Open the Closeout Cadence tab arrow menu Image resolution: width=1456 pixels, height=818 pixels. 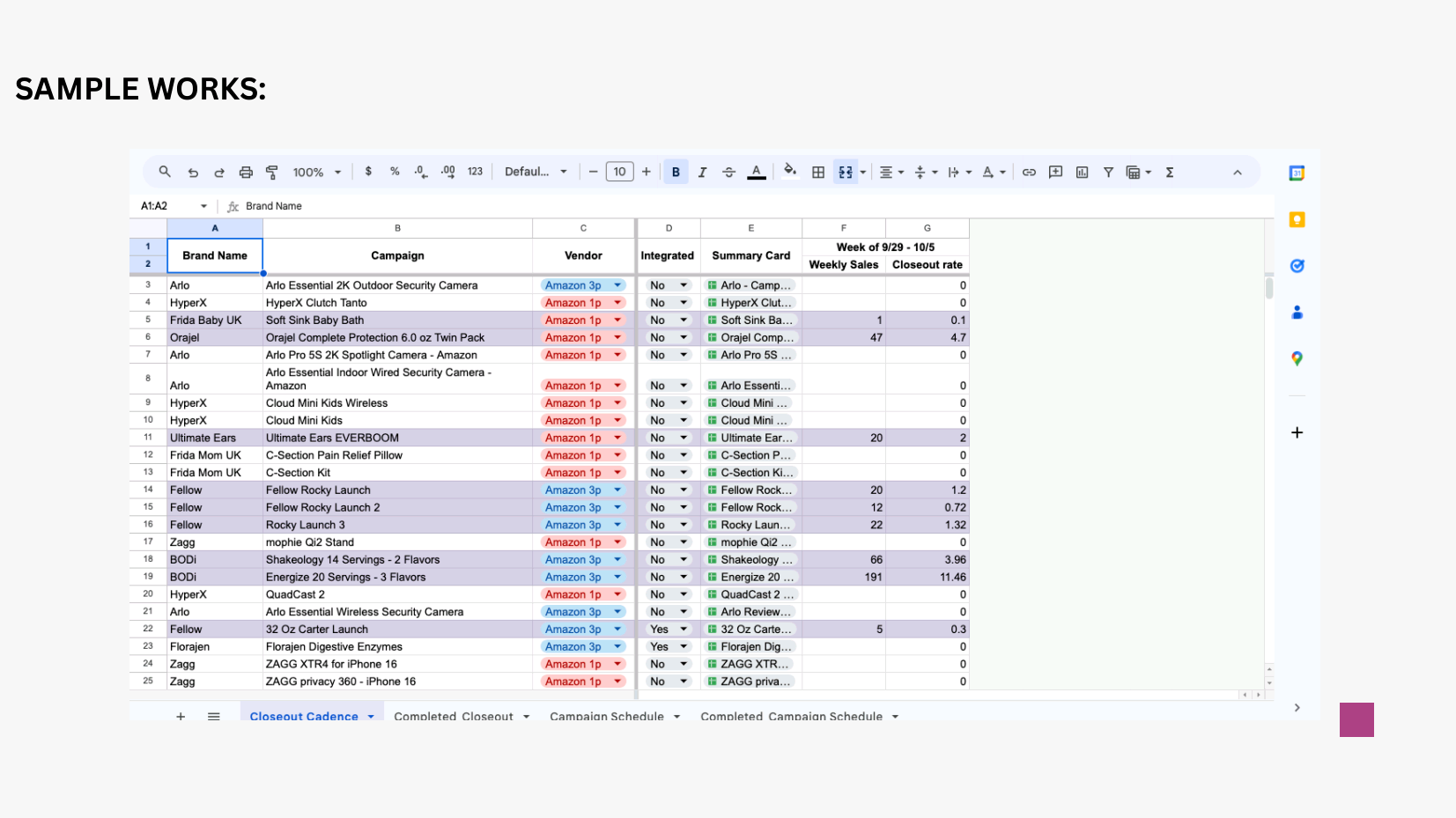(x=371, y=717)
